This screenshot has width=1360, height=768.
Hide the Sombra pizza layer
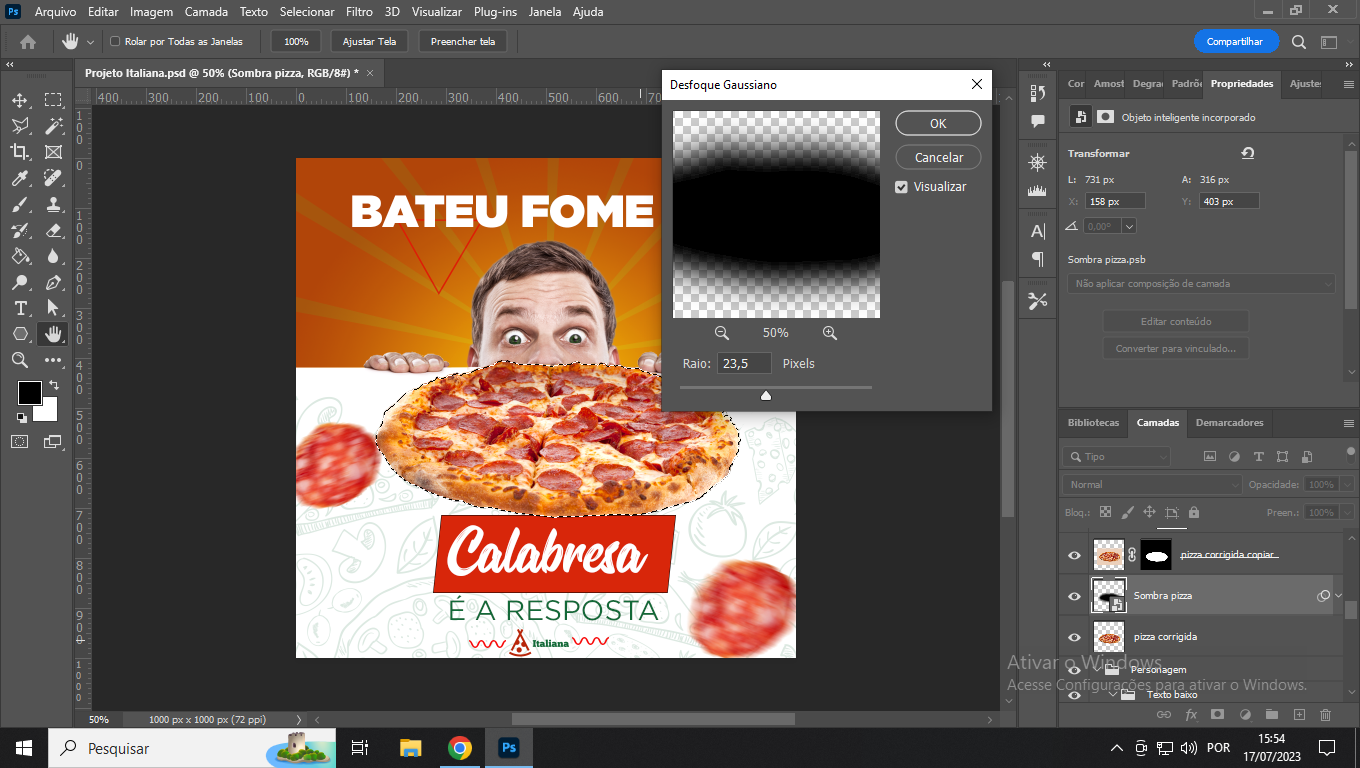point(1075,596)
